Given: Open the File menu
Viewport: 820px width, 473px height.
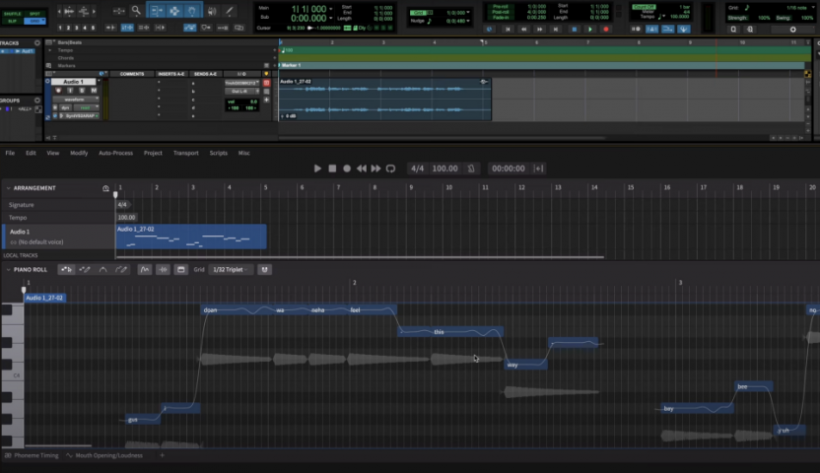Looking at the screenshot, I should (x=10, y=153).
